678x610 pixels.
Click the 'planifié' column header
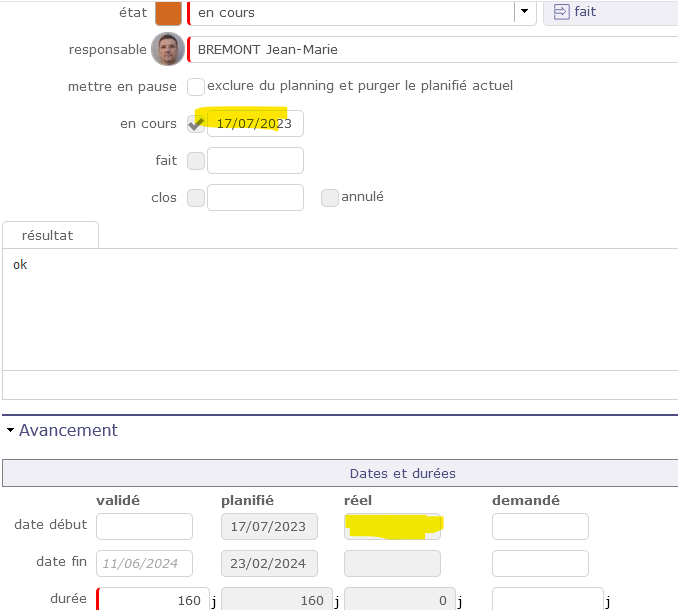point(247,501)
